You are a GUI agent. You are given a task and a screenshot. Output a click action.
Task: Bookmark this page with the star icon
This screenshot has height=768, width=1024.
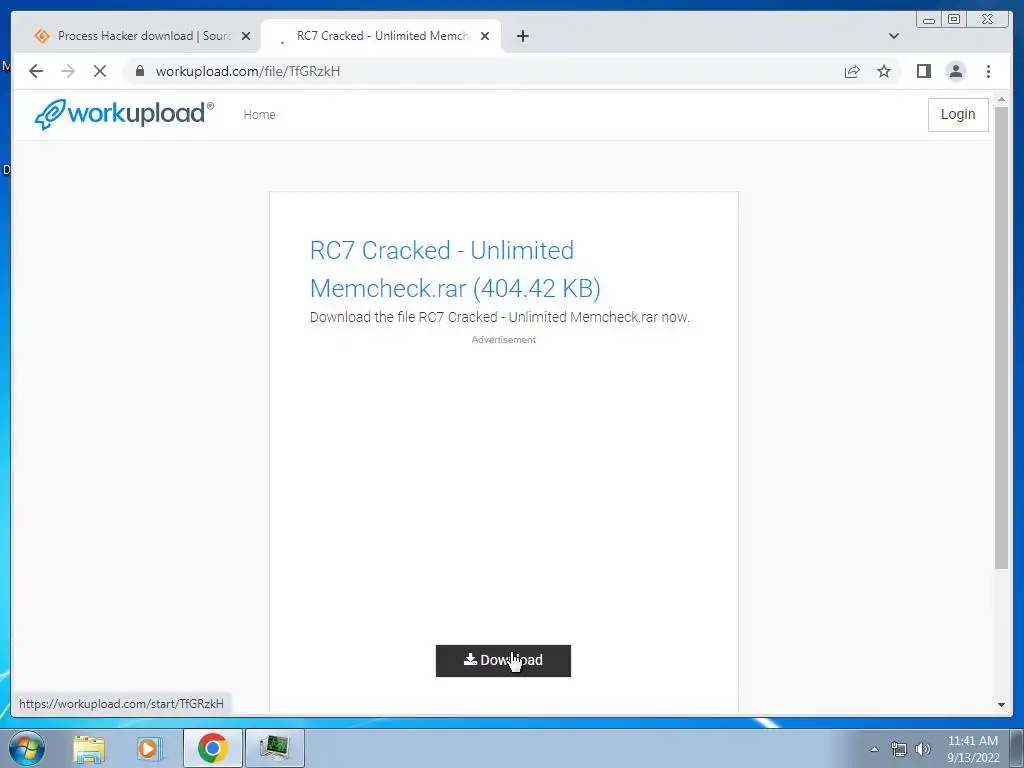point(884,71)
